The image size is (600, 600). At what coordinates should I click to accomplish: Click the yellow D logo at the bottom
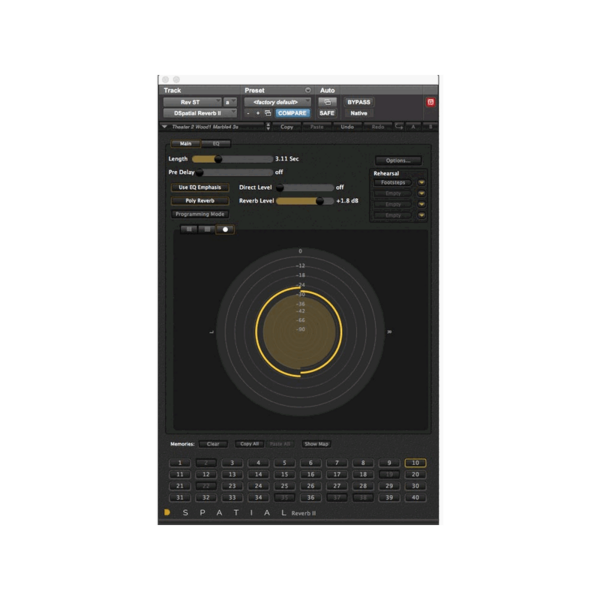(167, 512)
